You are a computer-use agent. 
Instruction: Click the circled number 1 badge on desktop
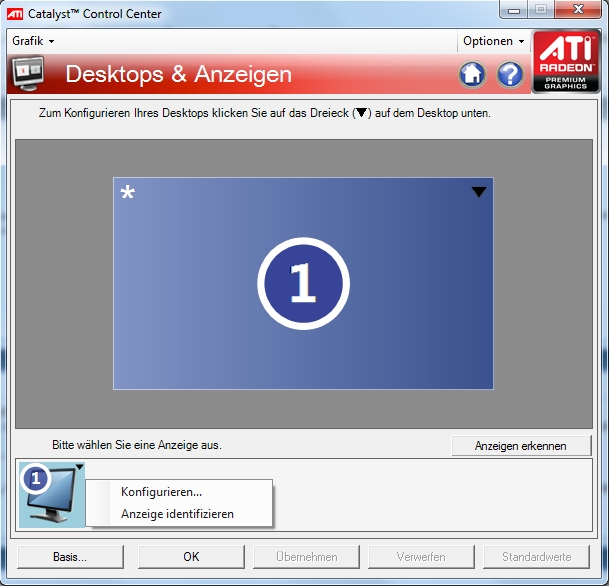303,283
